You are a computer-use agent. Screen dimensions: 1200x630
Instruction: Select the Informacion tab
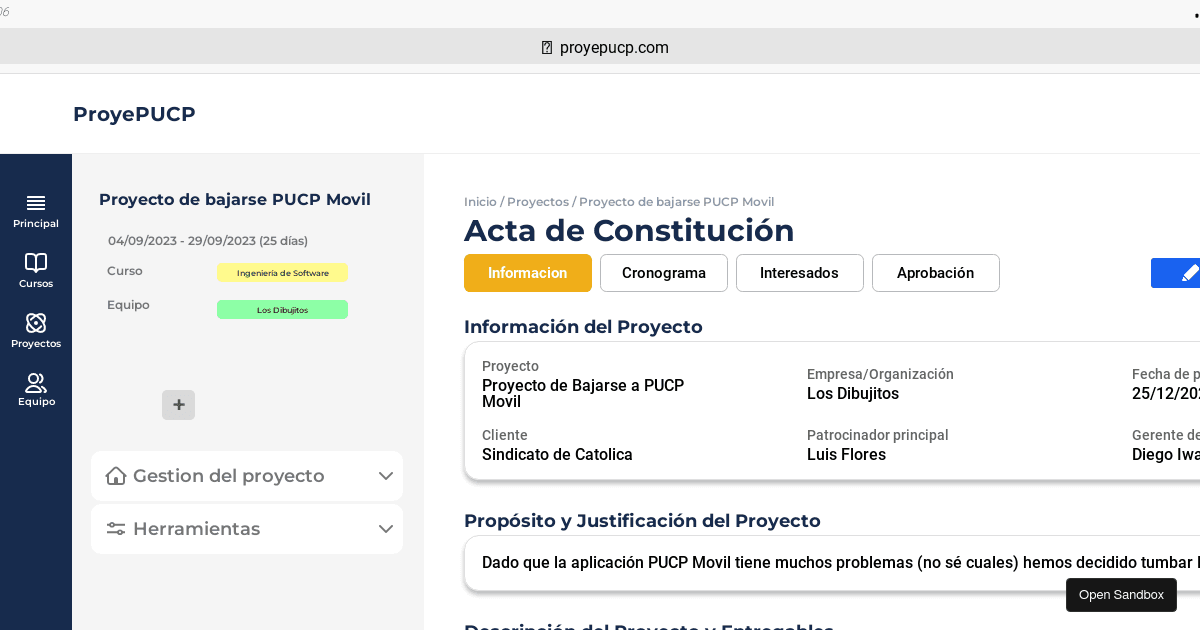pos(528,273)
